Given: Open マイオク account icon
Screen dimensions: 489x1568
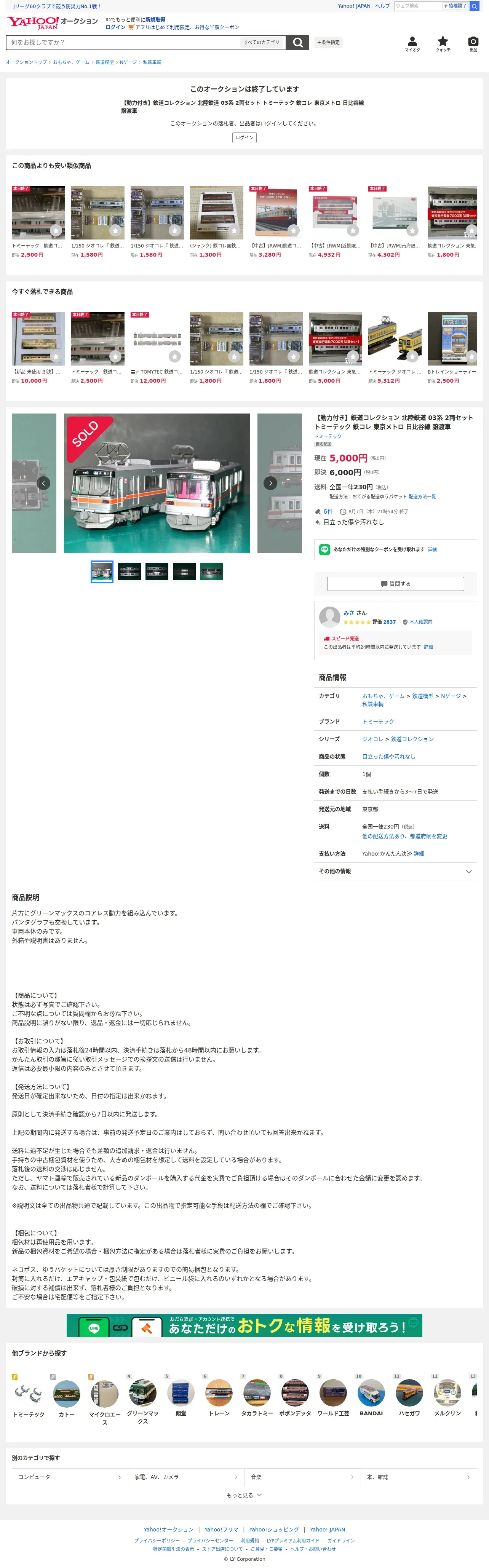Looking at the screenshot, I should 412,43.
